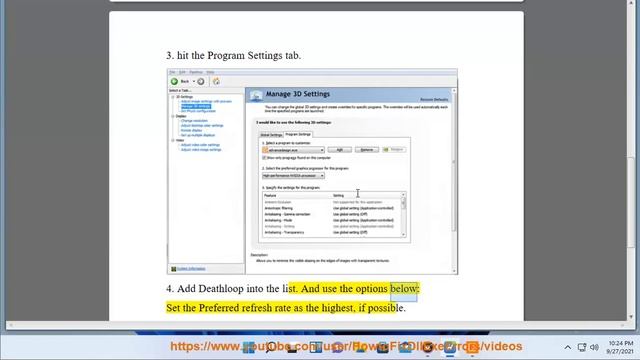
Task: Click the NVIDIA logo icon beside Restore button
Action: [x=386, y=149]
